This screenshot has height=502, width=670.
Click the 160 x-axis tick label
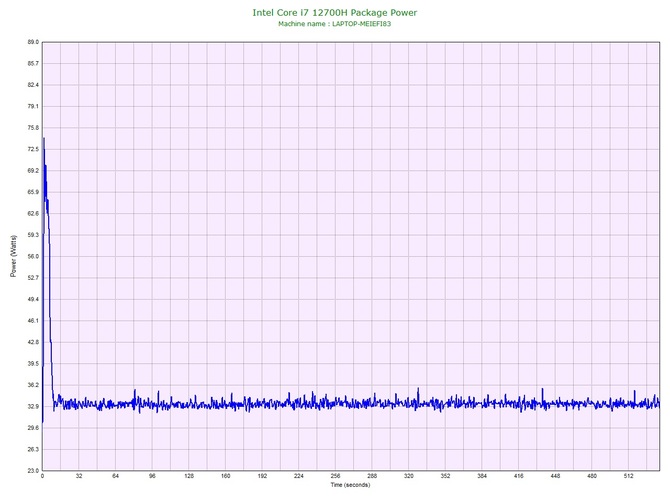(226, 476)
